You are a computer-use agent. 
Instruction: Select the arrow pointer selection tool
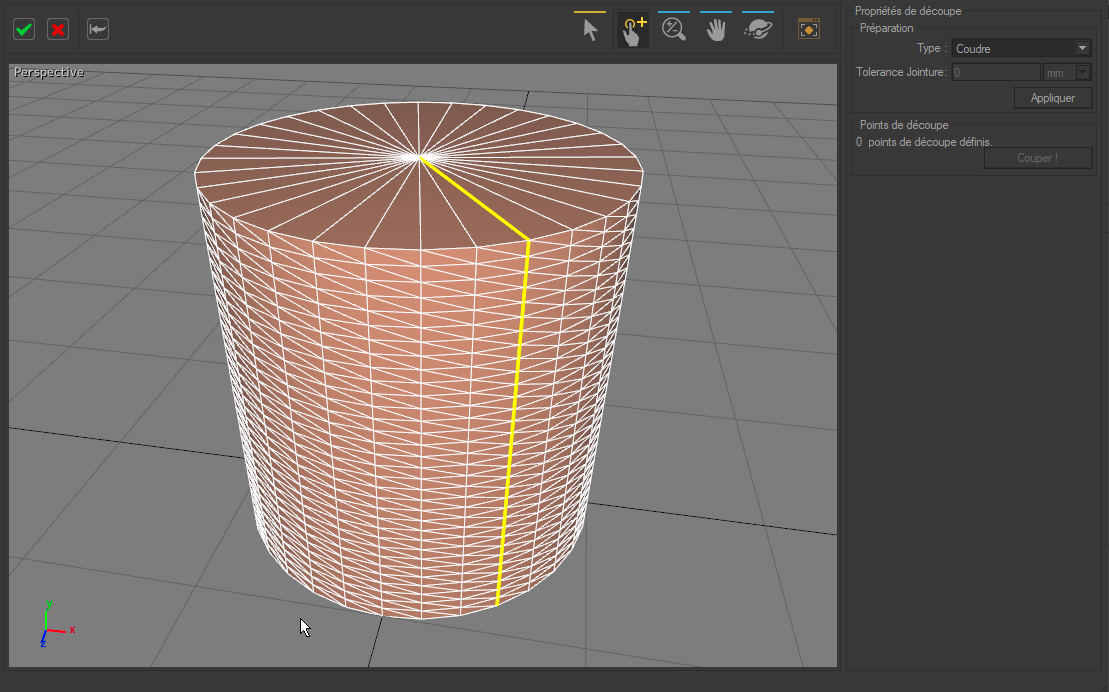coord(590,30)
